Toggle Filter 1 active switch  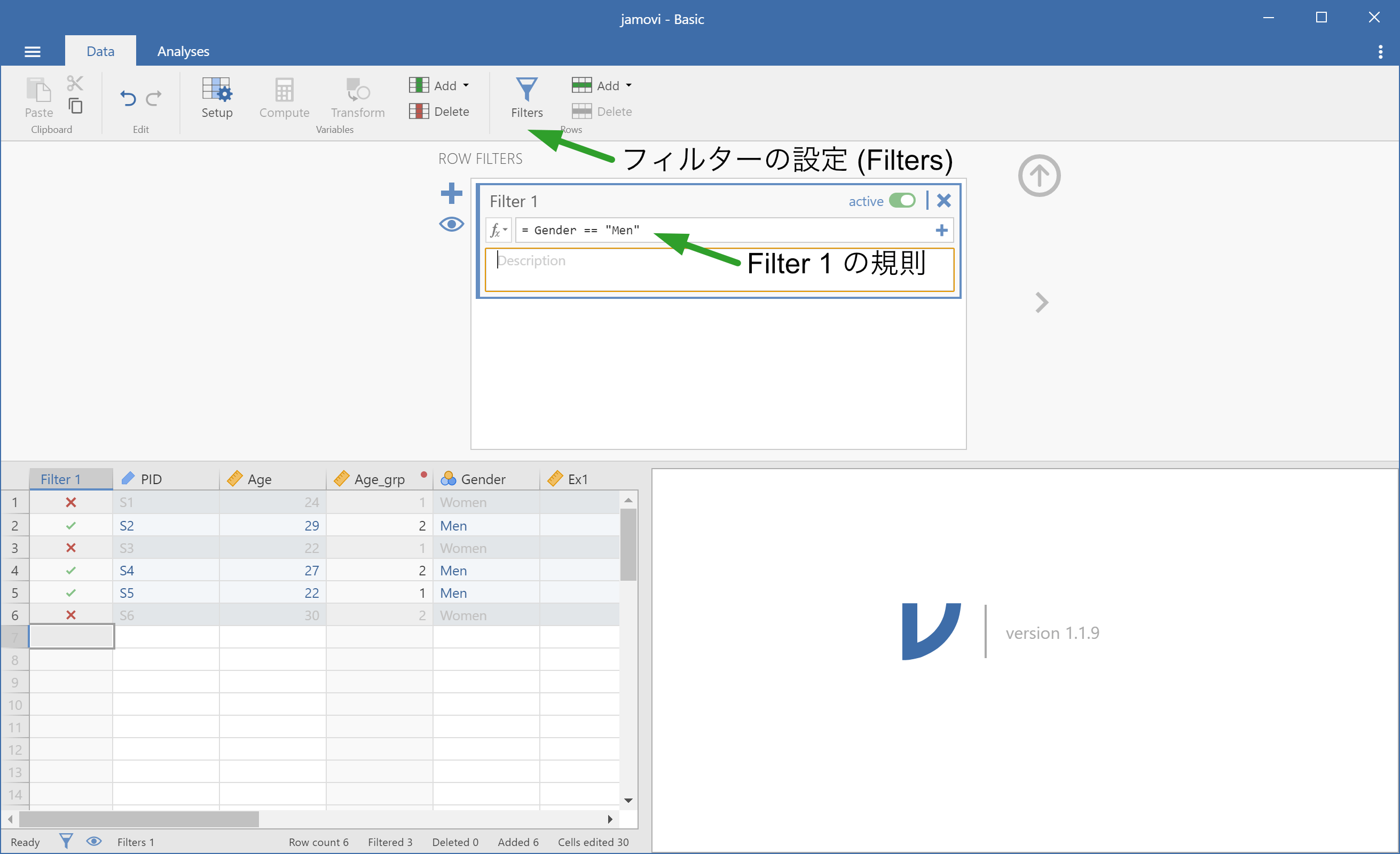pyautogui.click(x=902, y=201)
